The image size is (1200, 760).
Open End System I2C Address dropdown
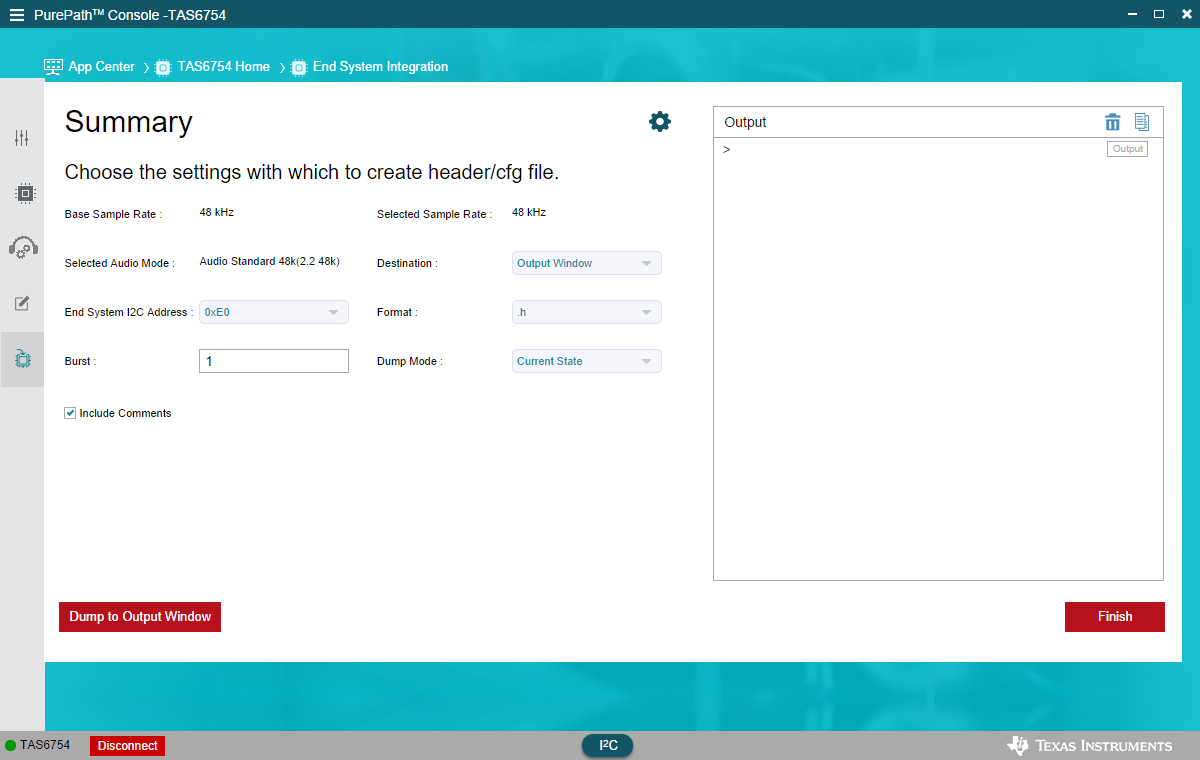coord(274,312)
